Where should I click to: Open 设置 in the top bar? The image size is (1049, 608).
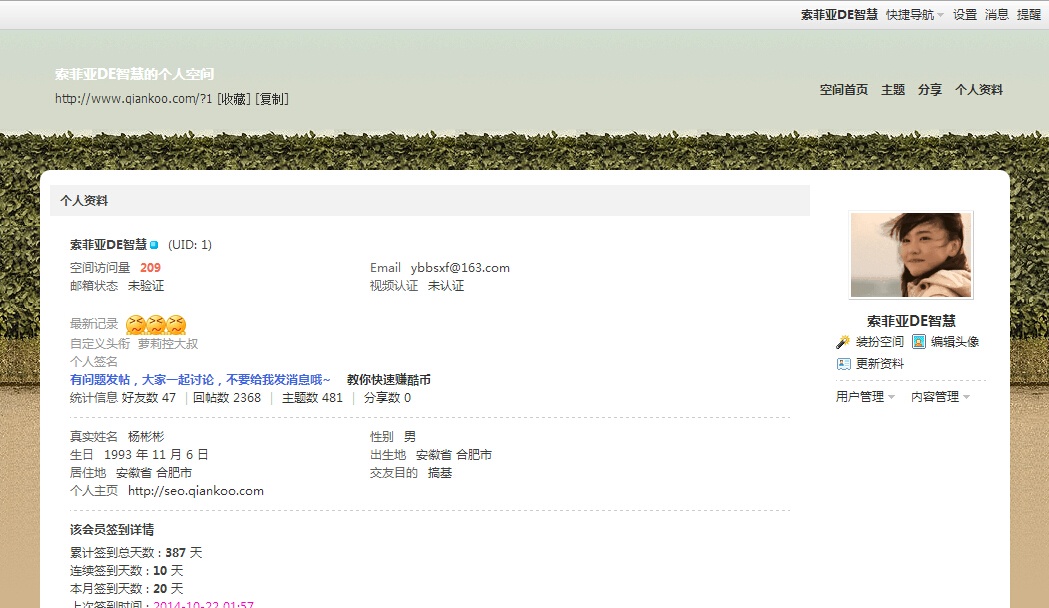[965, 15]
